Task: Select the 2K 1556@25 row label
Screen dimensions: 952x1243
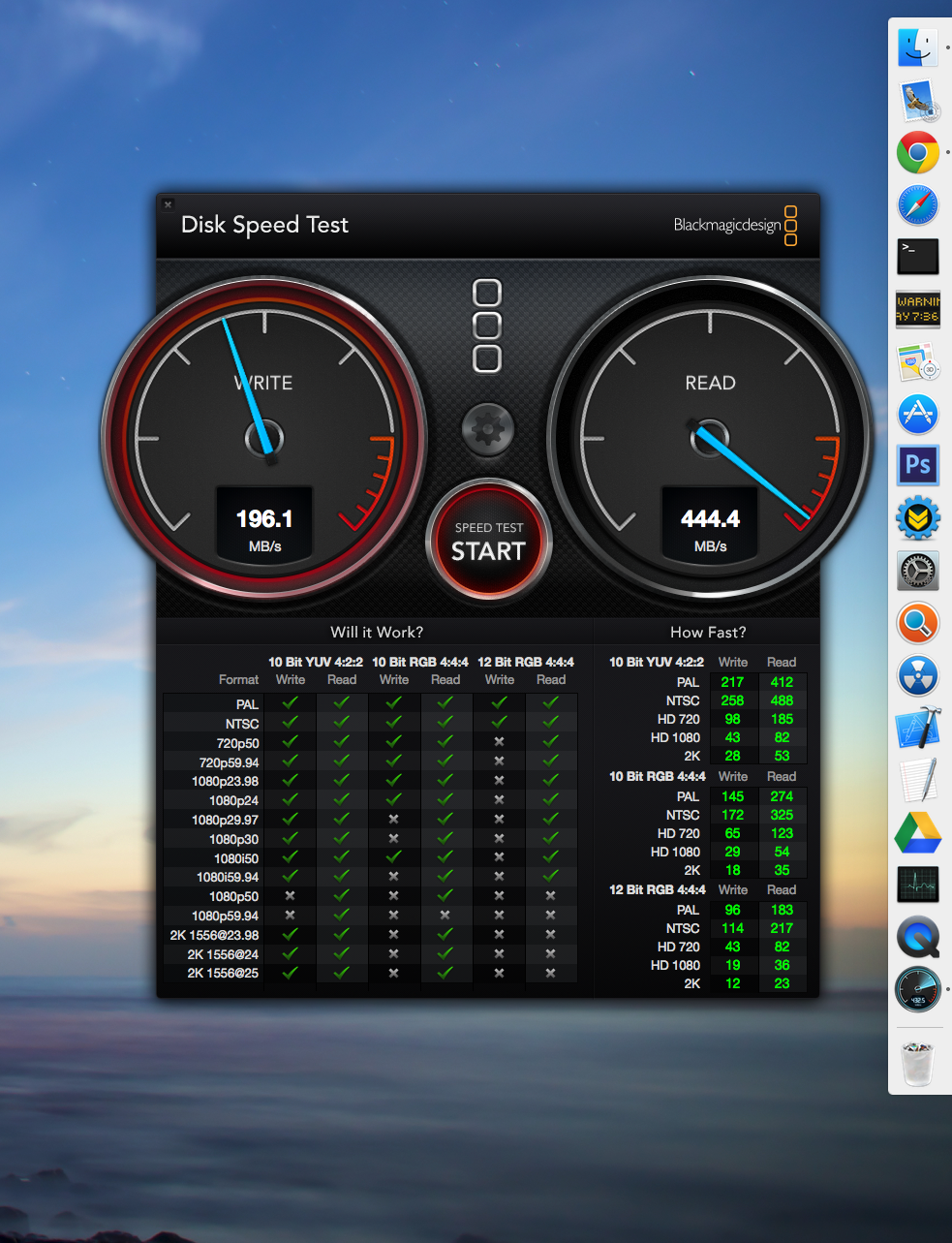Action: coord(223,973)
